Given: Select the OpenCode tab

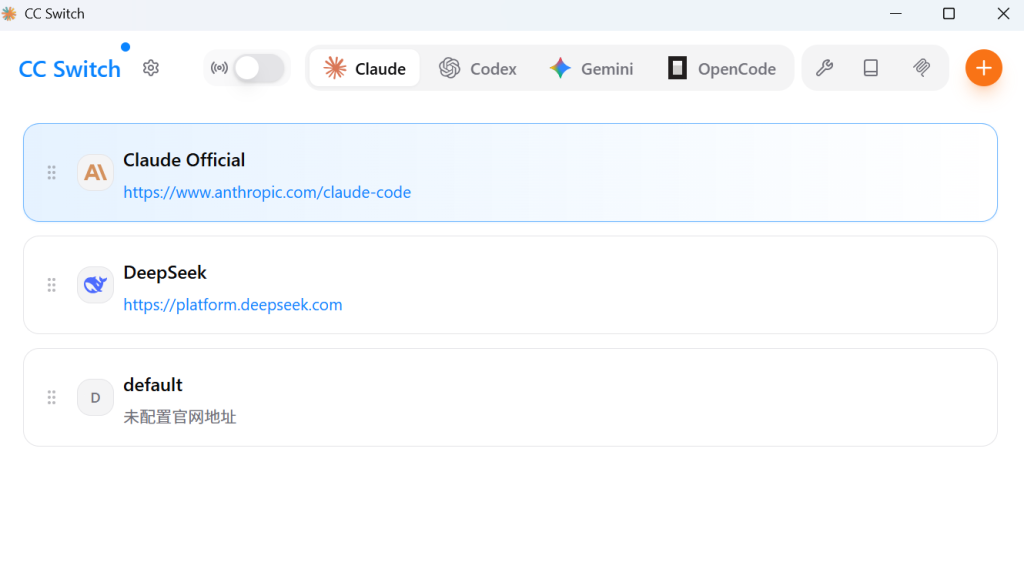Looking at the screenshot, I should [721, 68].
